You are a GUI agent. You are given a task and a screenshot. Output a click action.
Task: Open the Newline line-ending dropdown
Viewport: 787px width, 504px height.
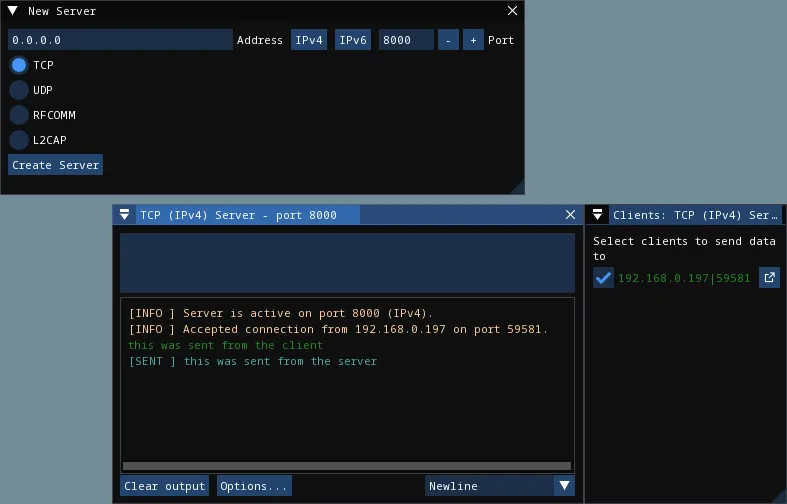coord(499,486)
